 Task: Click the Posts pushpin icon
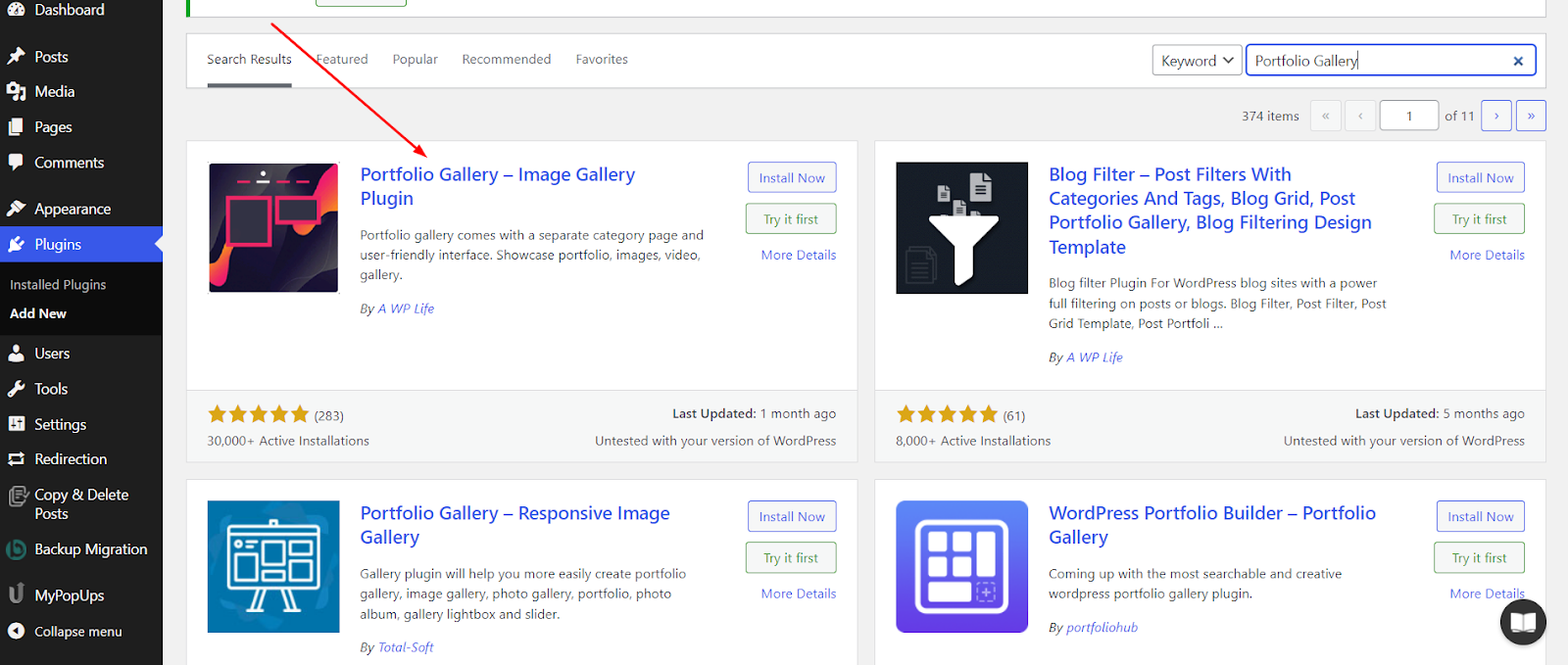click(16, 57)
